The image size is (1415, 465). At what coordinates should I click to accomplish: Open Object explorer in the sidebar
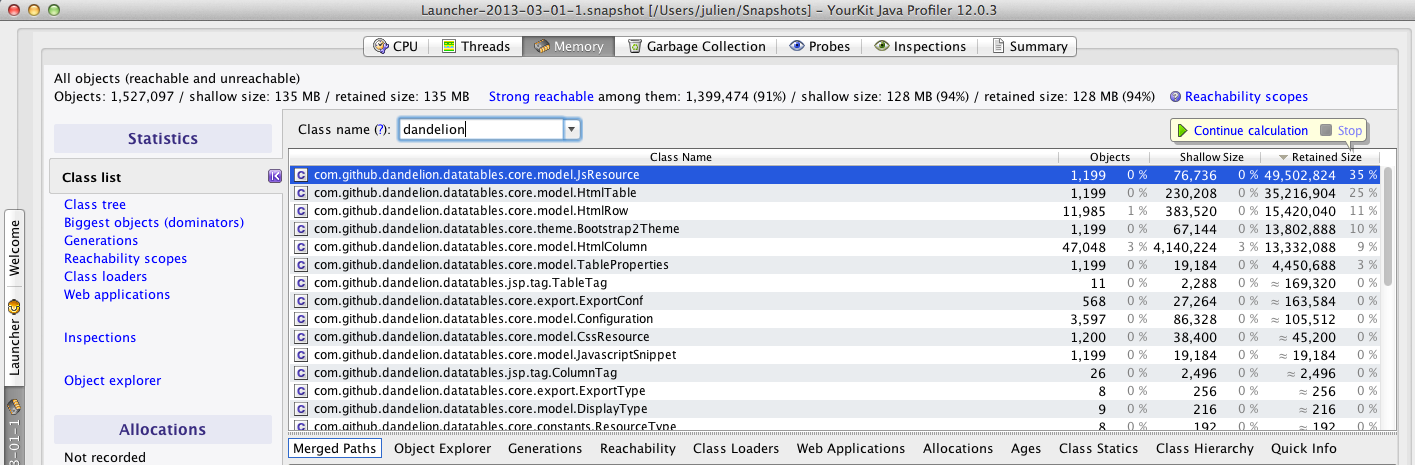(112, 380)
